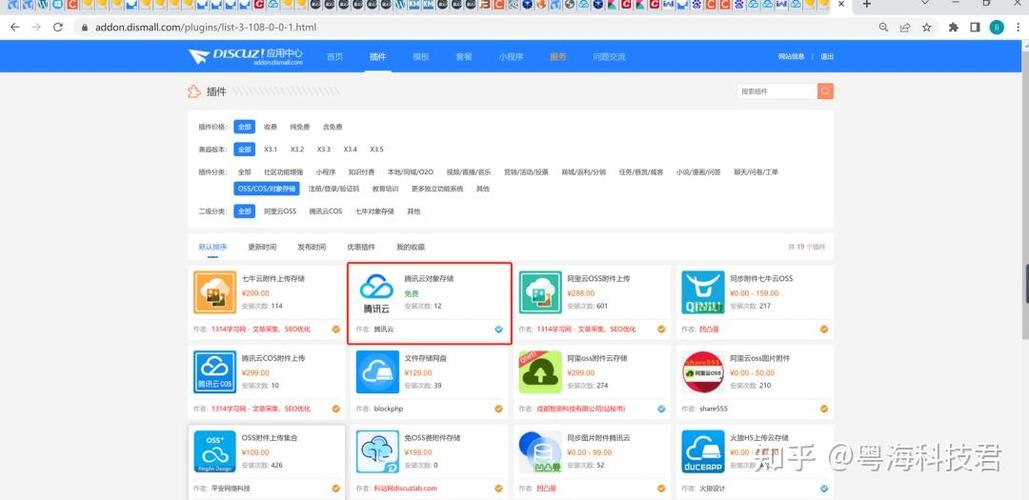Click the Discuz! 应用中心 logo

[x=246, y=56]
